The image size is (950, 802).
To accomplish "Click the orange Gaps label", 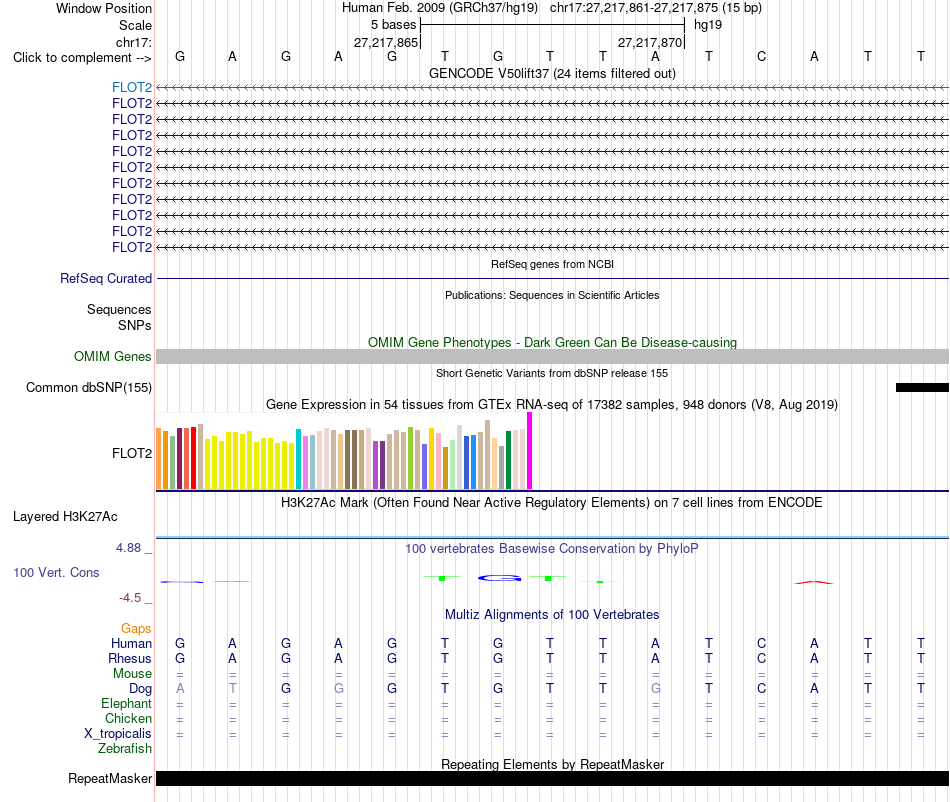I will [136, 629].
